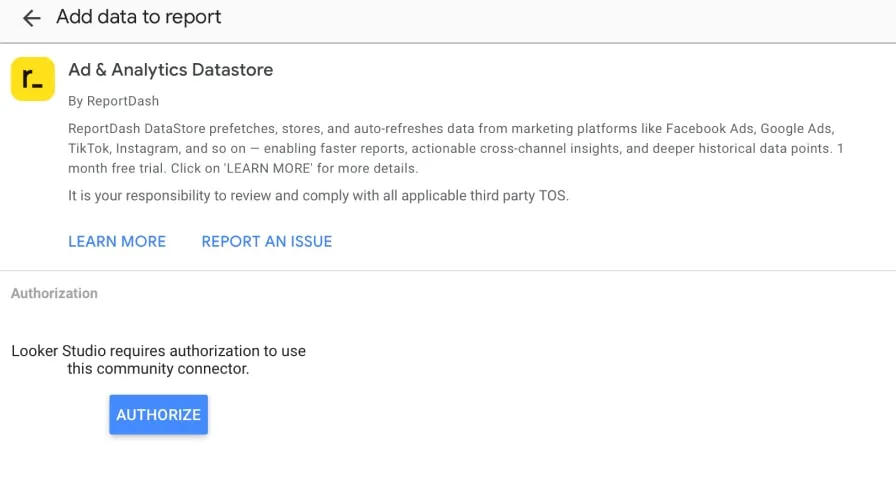Click the 'Authorization' section label

click(54, 293)
